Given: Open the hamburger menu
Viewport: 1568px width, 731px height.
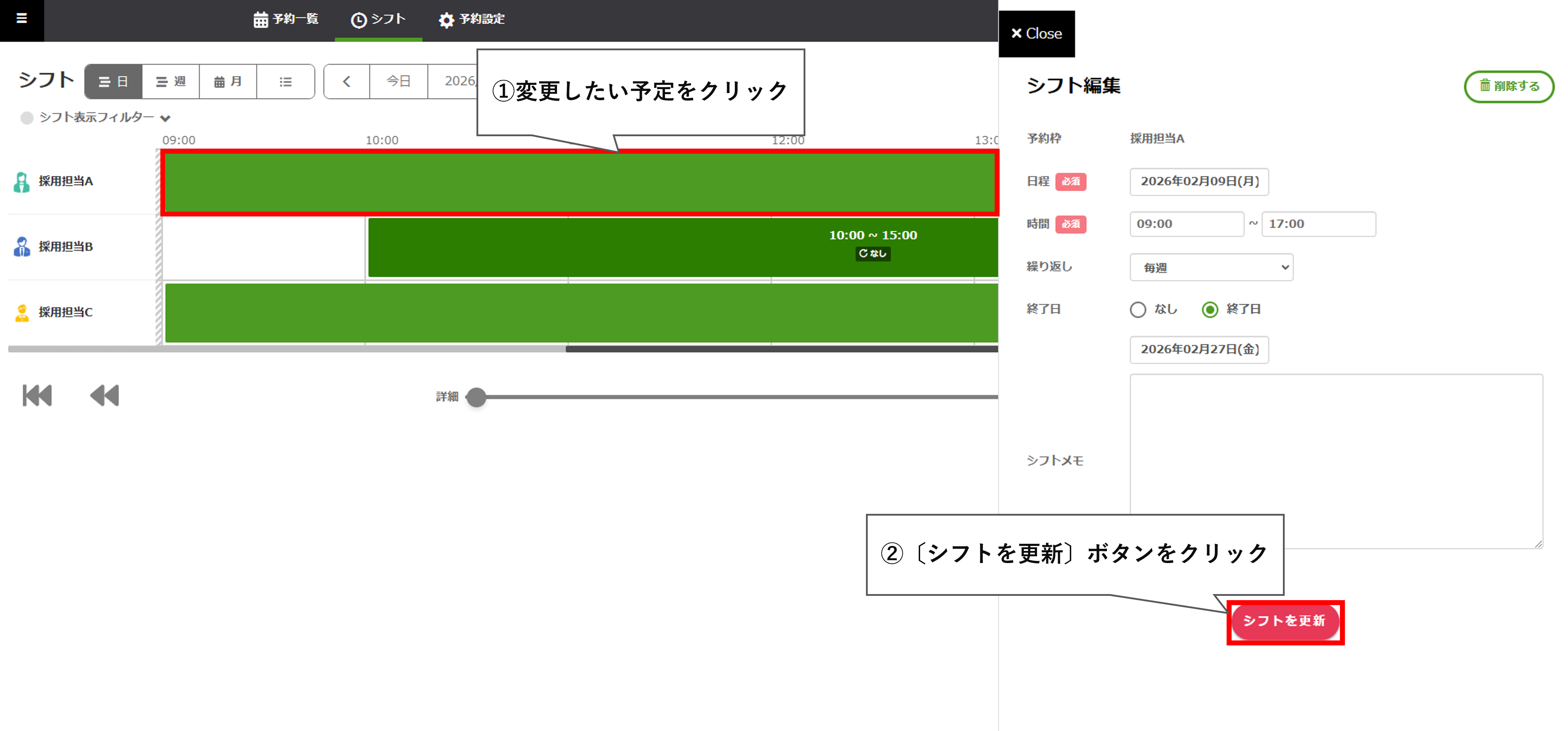Looking at the screenshot, I should [x=22, y=19].
